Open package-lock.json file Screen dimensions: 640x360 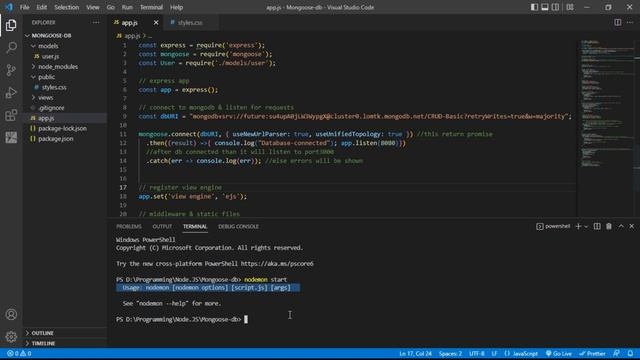coord(65,128)
